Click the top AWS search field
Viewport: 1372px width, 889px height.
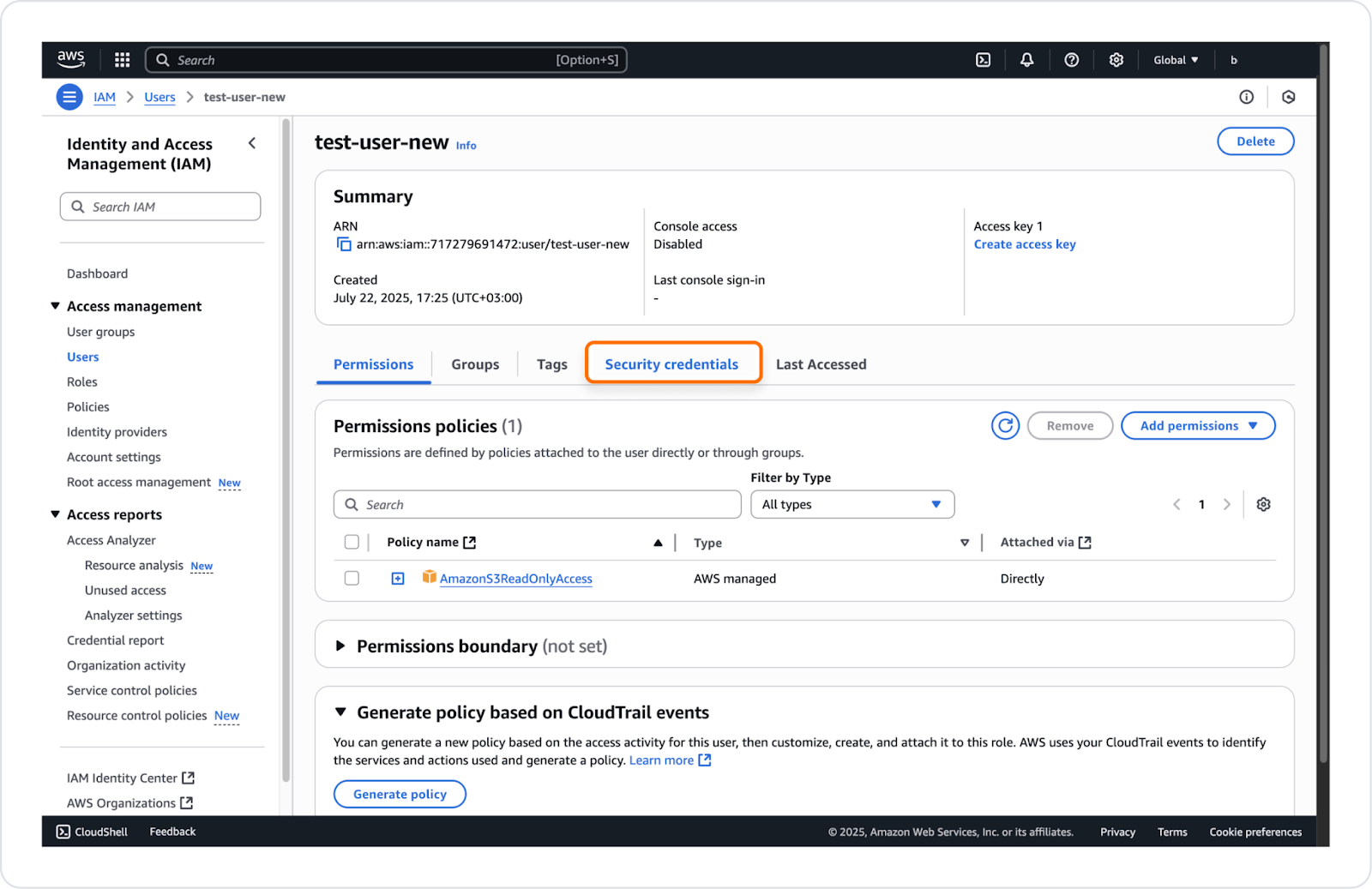(386, 60)
